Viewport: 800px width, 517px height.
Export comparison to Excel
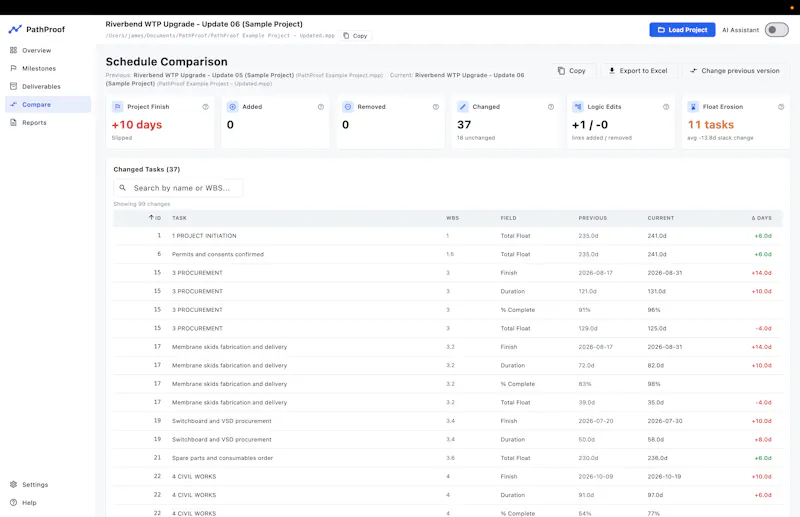tap(638, 71)
